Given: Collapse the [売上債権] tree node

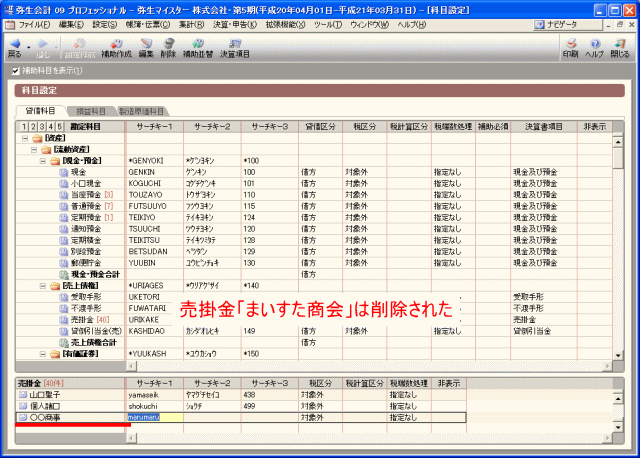Looking at the screenshot, I should pyautogui.click(x=42, y=286).
